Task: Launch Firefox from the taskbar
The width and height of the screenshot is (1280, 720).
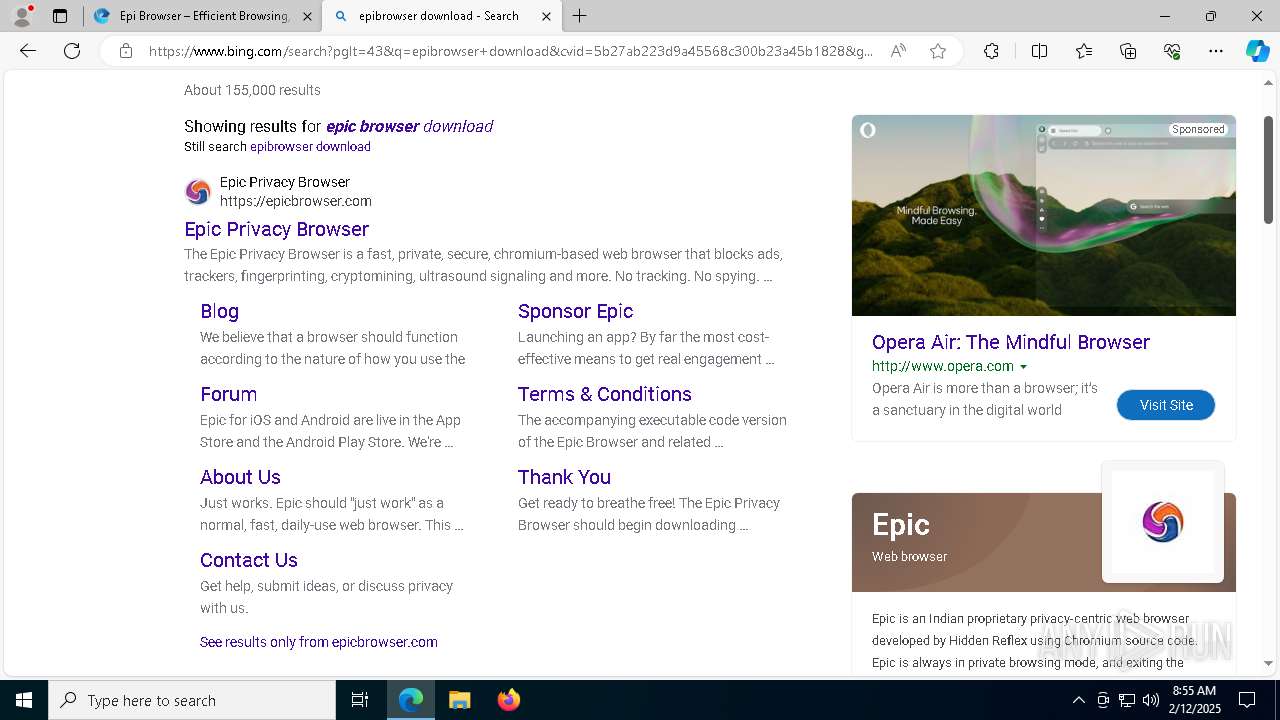Action: tap(509, 700)
